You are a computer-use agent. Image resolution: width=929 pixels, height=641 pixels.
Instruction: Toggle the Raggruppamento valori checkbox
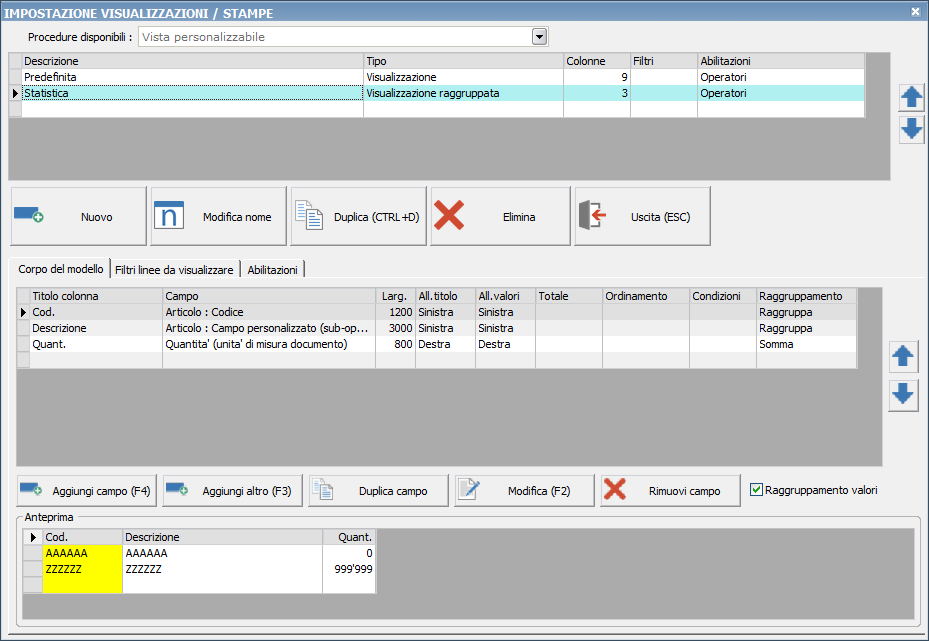[x=756, y=489]
